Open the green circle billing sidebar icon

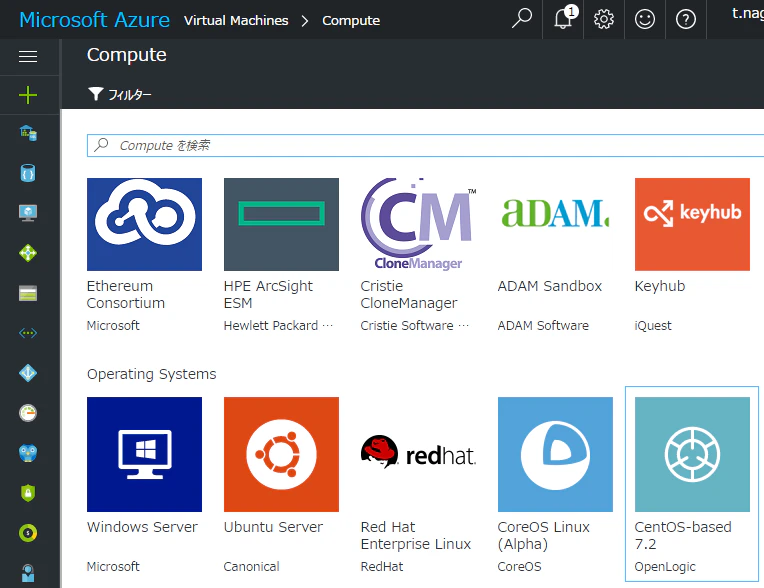[x=28, y=533]
